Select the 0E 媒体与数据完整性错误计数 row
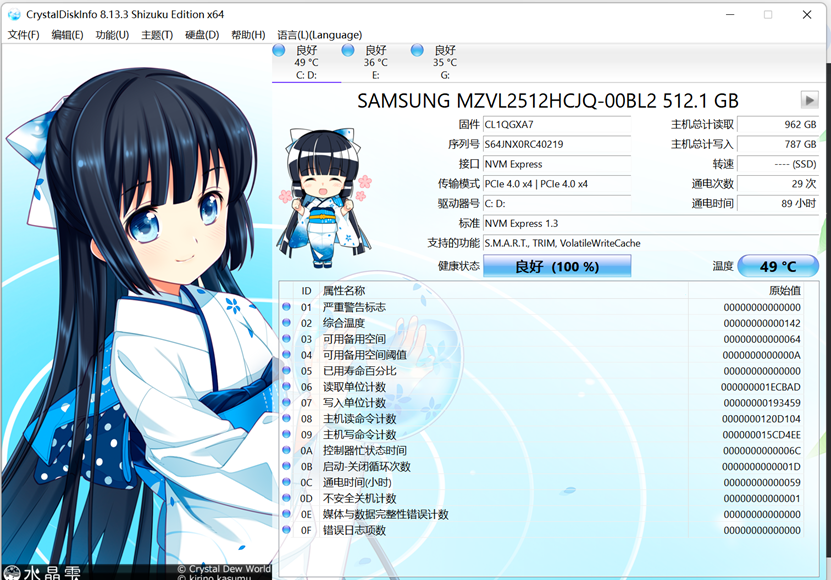Screen dimensions: 831x580 pyautogui.click(x=542, y=514)
